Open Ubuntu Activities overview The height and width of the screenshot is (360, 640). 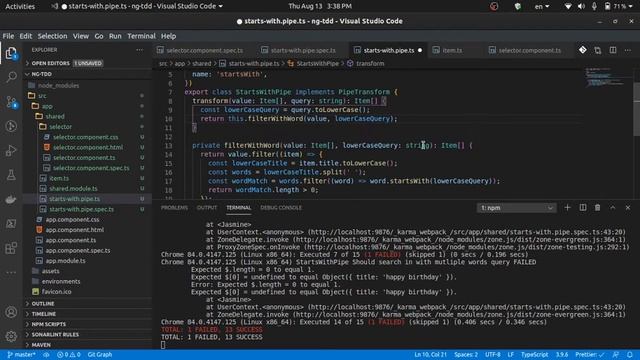point(20,6)
